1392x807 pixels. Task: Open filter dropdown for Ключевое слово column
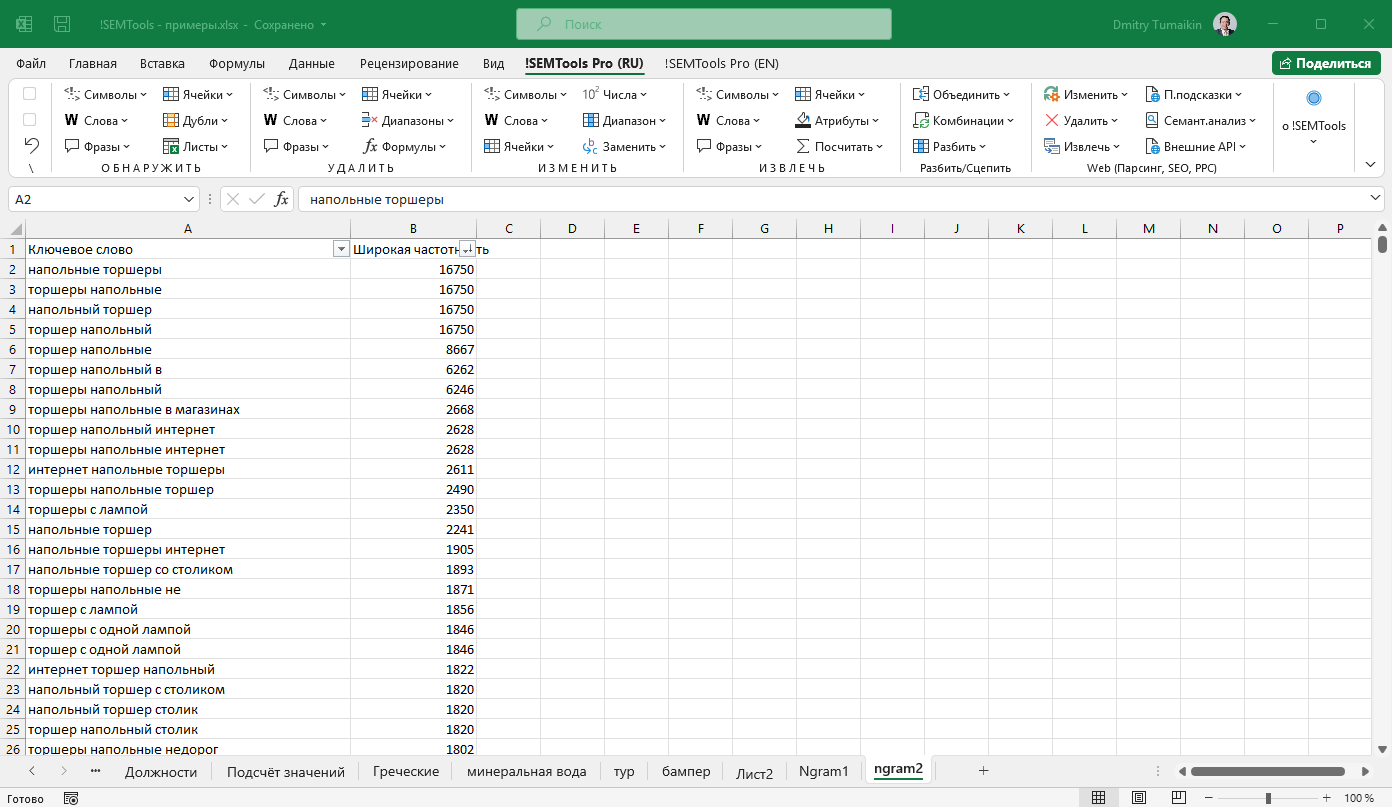[x=340, y=249]
